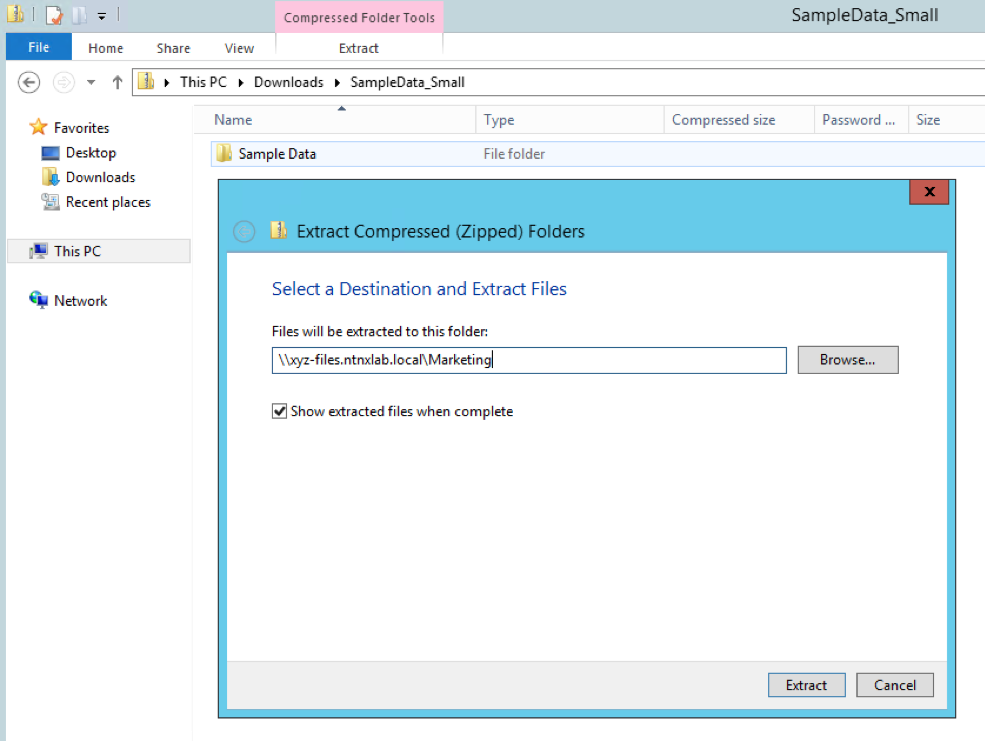This screenshot has height=741, width=985.
Task: Click the Favorites star icon
Action: tap(38, 127)
